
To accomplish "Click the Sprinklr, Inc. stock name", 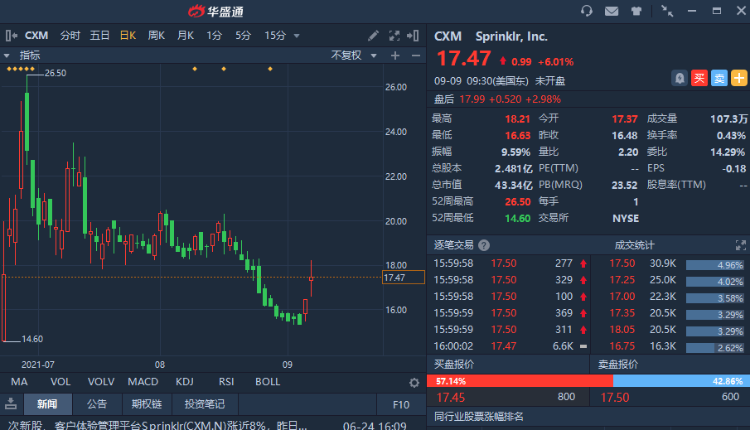I will (x=511, y=36).
